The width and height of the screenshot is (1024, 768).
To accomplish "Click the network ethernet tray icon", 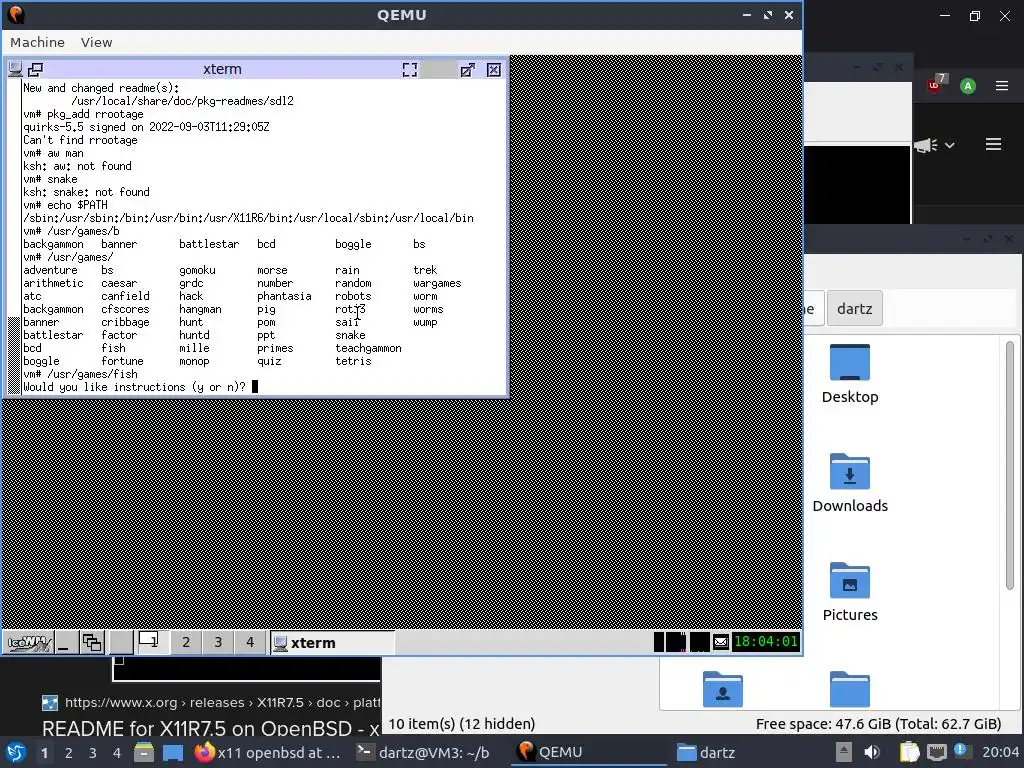I will pyautogui.click(x=936, y=752).
